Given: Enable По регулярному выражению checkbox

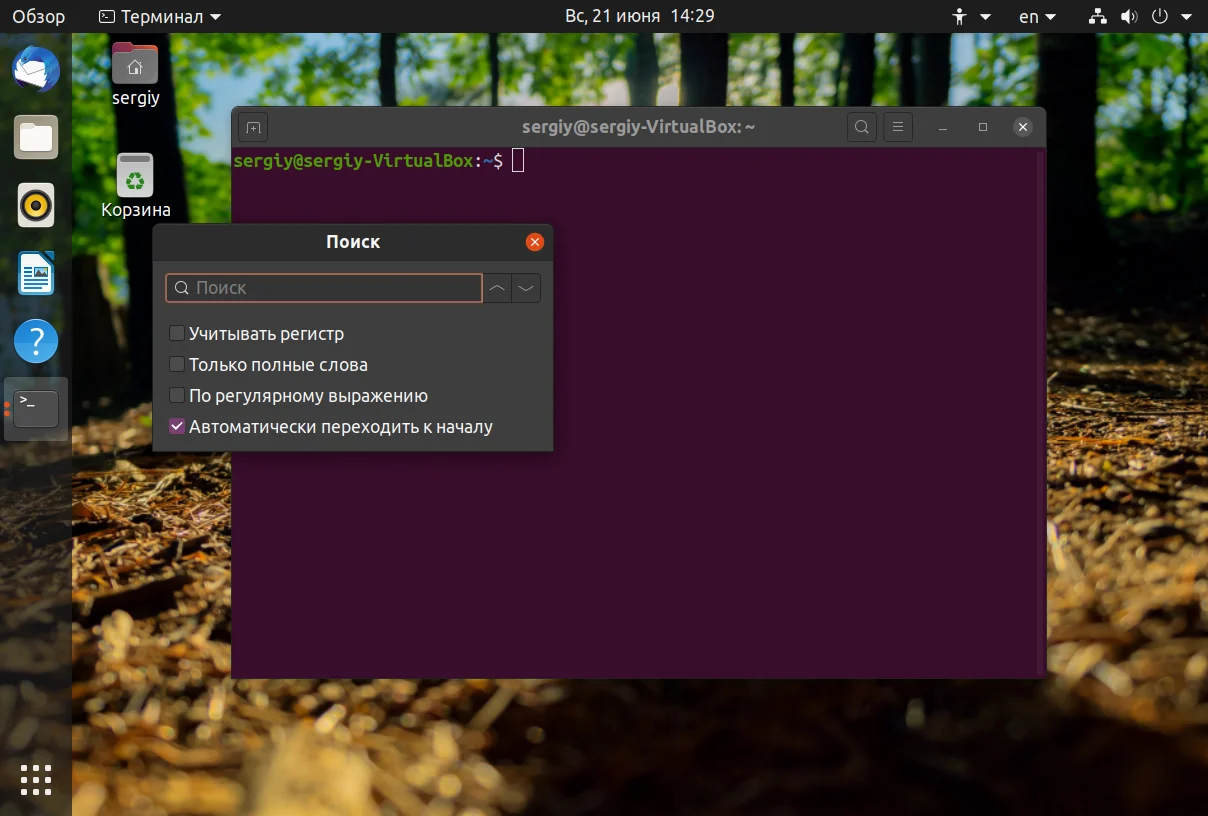Looking at the screenshot, I should point(177,395).
